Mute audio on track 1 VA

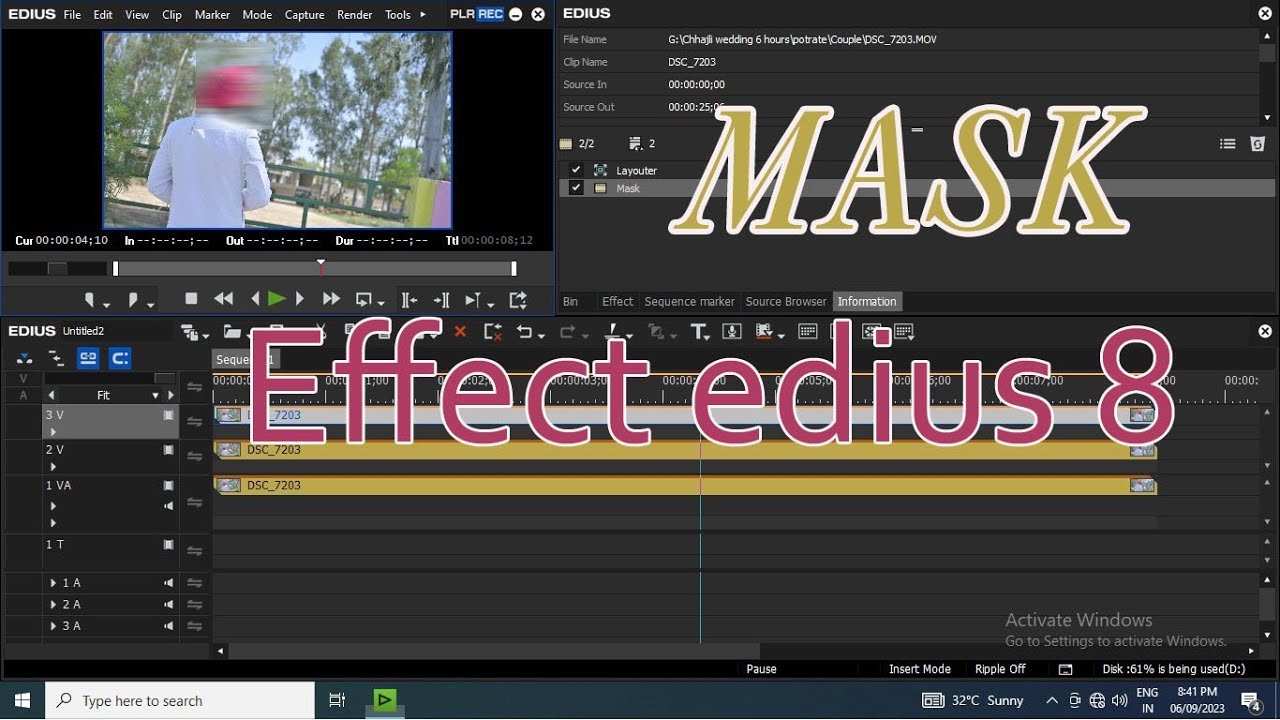[x=168, y=506]
